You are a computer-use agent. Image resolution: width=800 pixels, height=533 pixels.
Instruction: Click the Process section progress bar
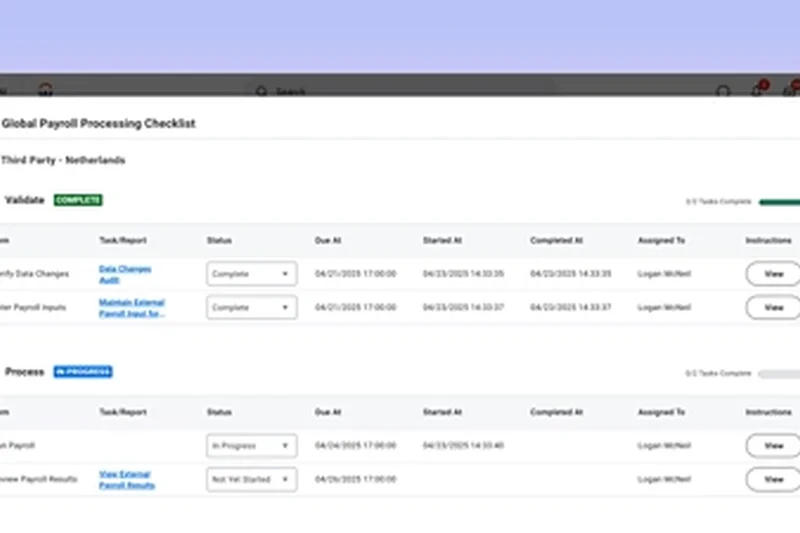click(780, 374)
